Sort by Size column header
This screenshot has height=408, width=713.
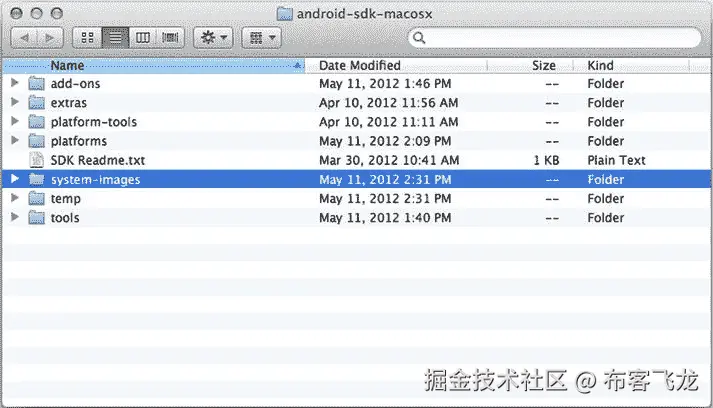tap(530, 65)
